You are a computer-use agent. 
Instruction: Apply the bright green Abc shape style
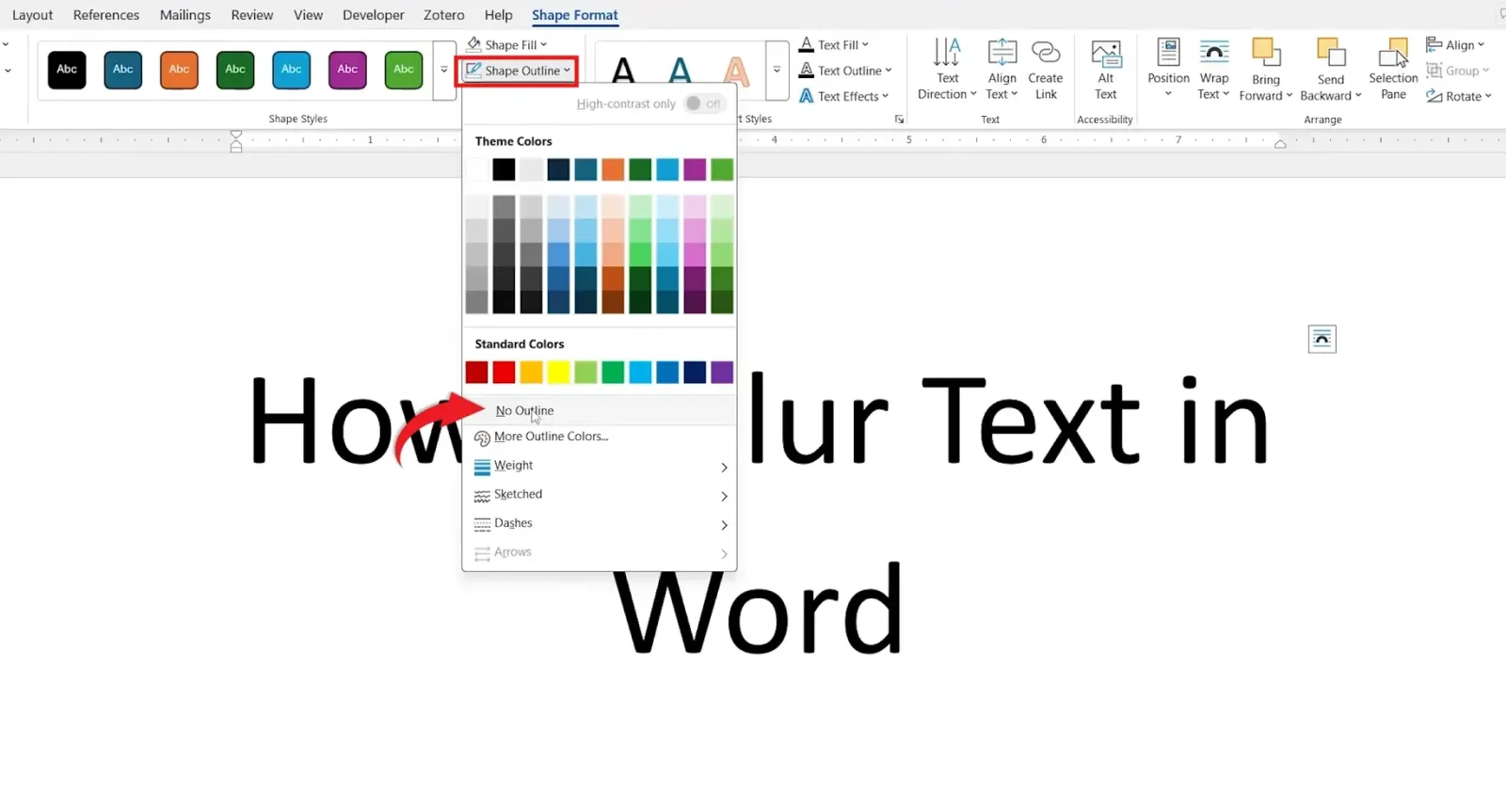pos(404,70)
